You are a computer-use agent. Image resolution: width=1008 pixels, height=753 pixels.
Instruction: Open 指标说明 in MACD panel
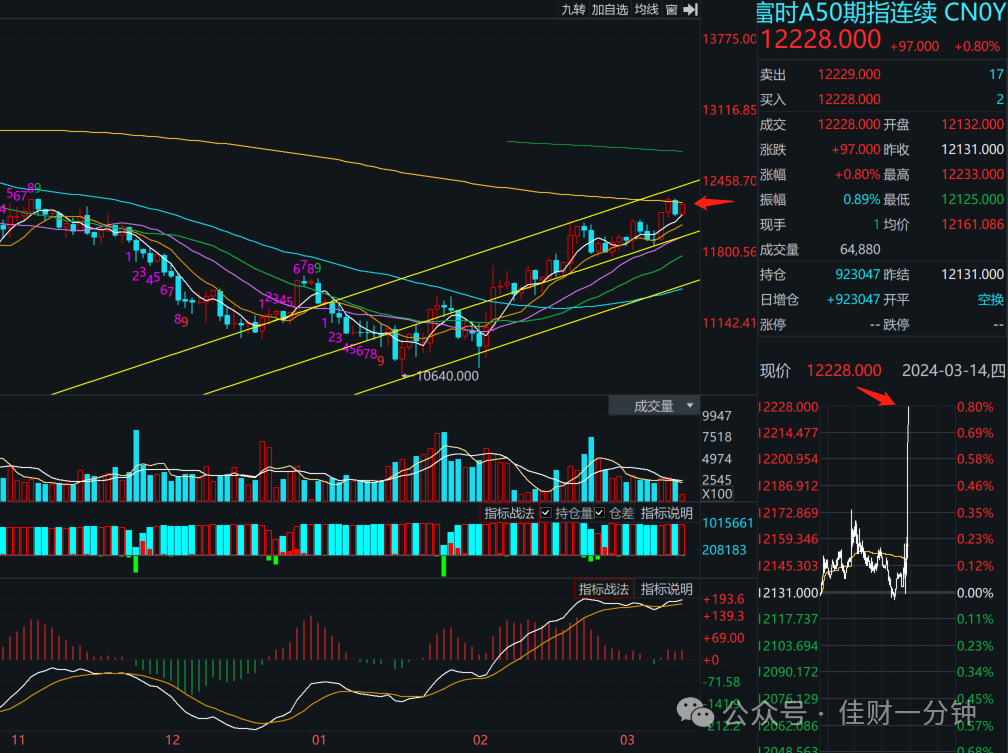(x=667, y=589)
